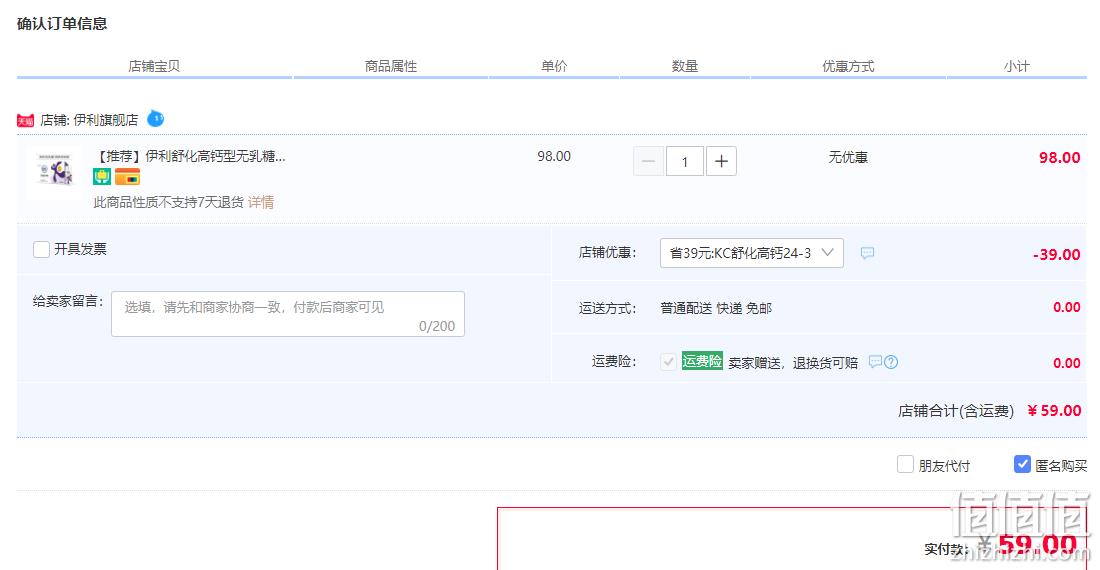Click the 无优惠 text
This screenshot has height=570, width=1100.
(x=848, y=157)
